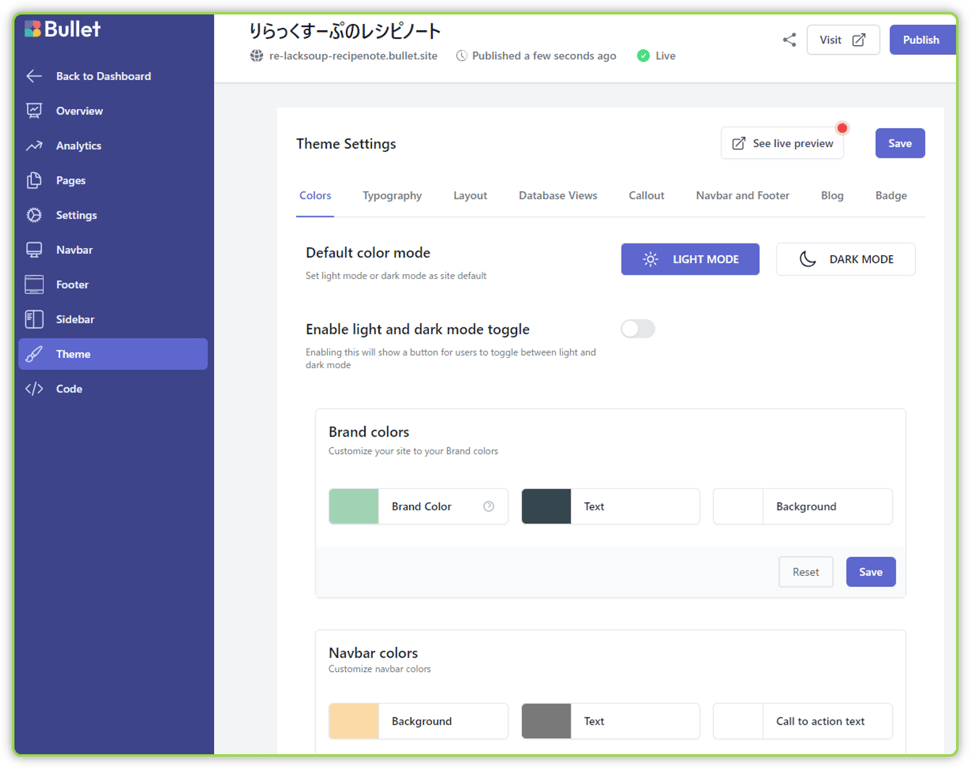This screenshot has height=768, width=970.
Task: Pick the gray Navbar Text swatch
Action: 546,721
